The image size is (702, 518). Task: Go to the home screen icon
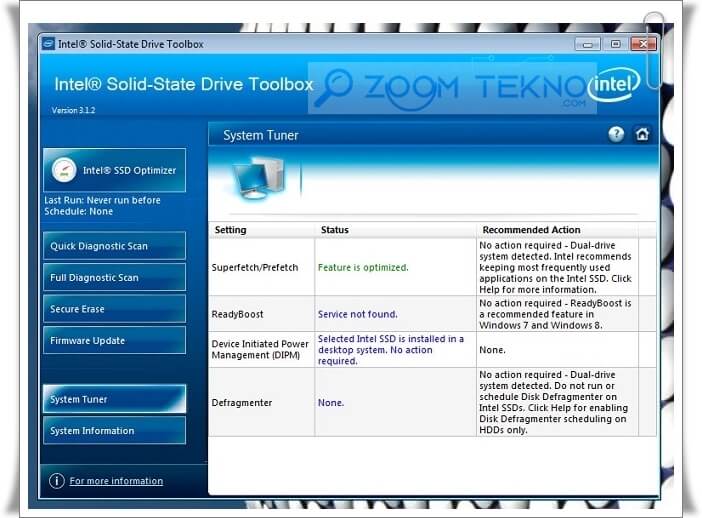click(642, 134)
